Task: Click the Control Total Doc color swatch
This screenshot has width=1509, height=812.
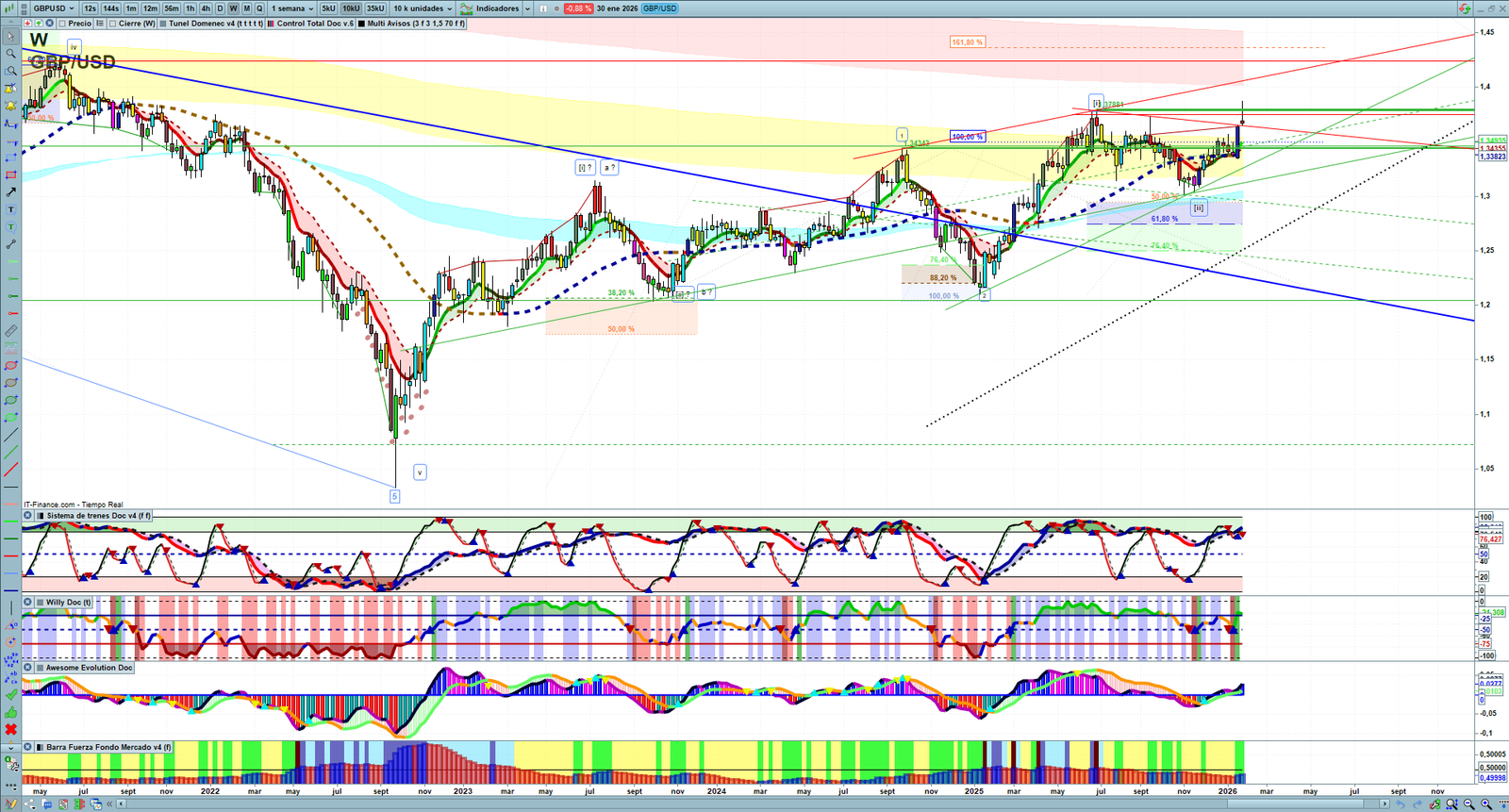Action: point(271,24)
